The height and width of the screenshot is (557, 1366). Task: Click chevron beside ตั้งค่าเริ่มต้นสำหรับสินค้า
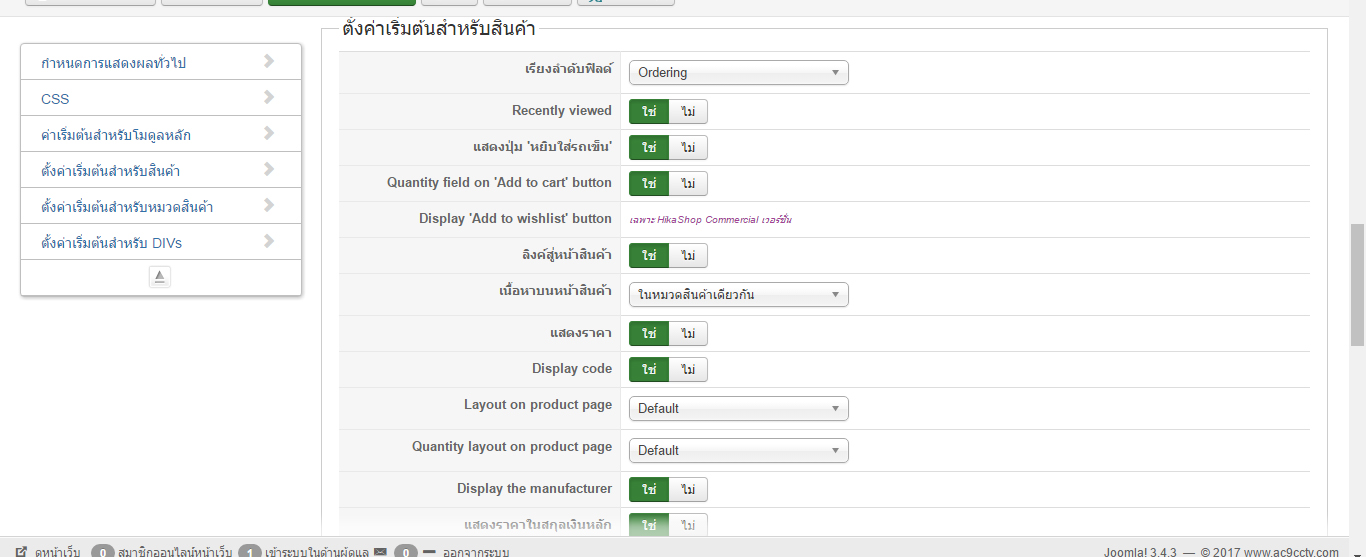point(269,169)
